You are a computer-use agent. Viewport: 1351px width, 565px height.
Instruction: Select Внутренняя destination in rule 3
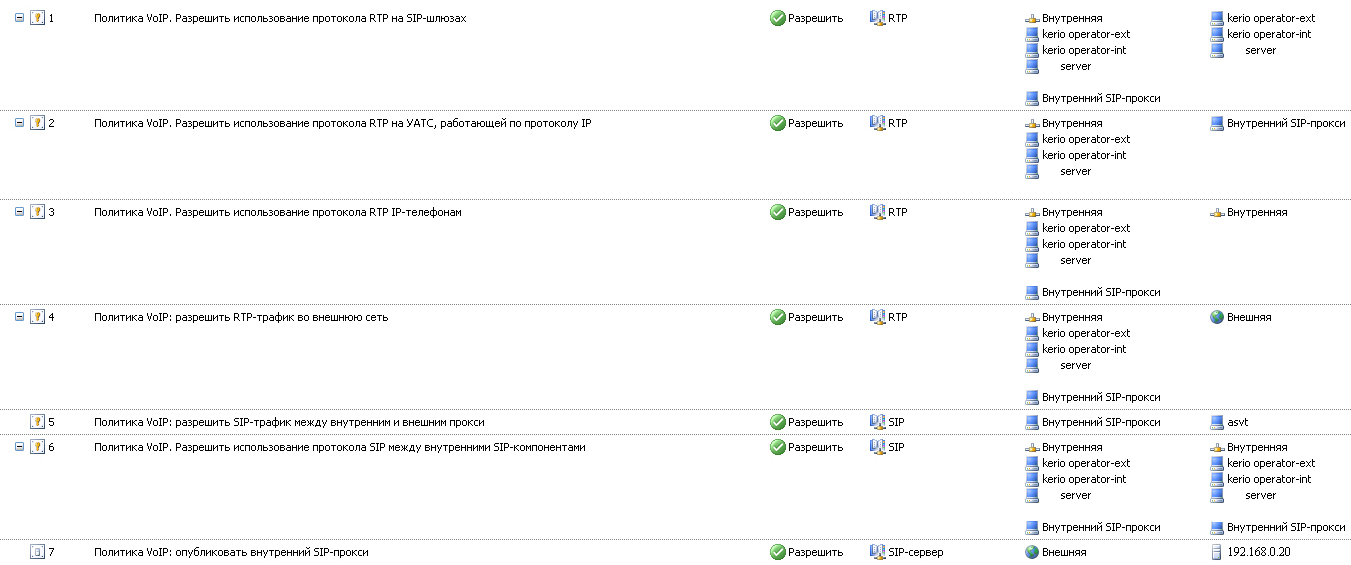(x=1257, y=212)
